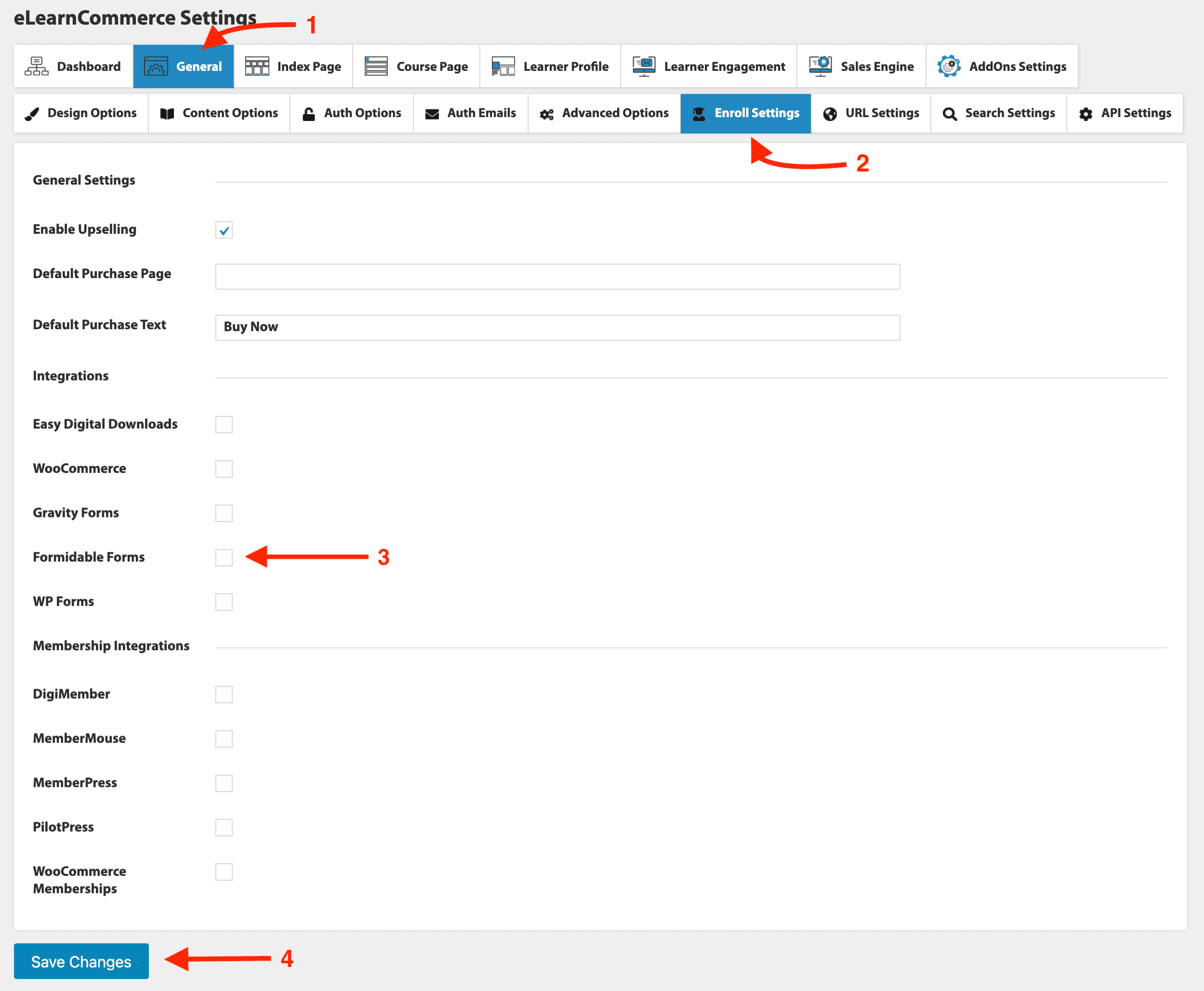Enable the DigiMember membership checkbox
1204x991 pixels.
[x=224, y=695]
